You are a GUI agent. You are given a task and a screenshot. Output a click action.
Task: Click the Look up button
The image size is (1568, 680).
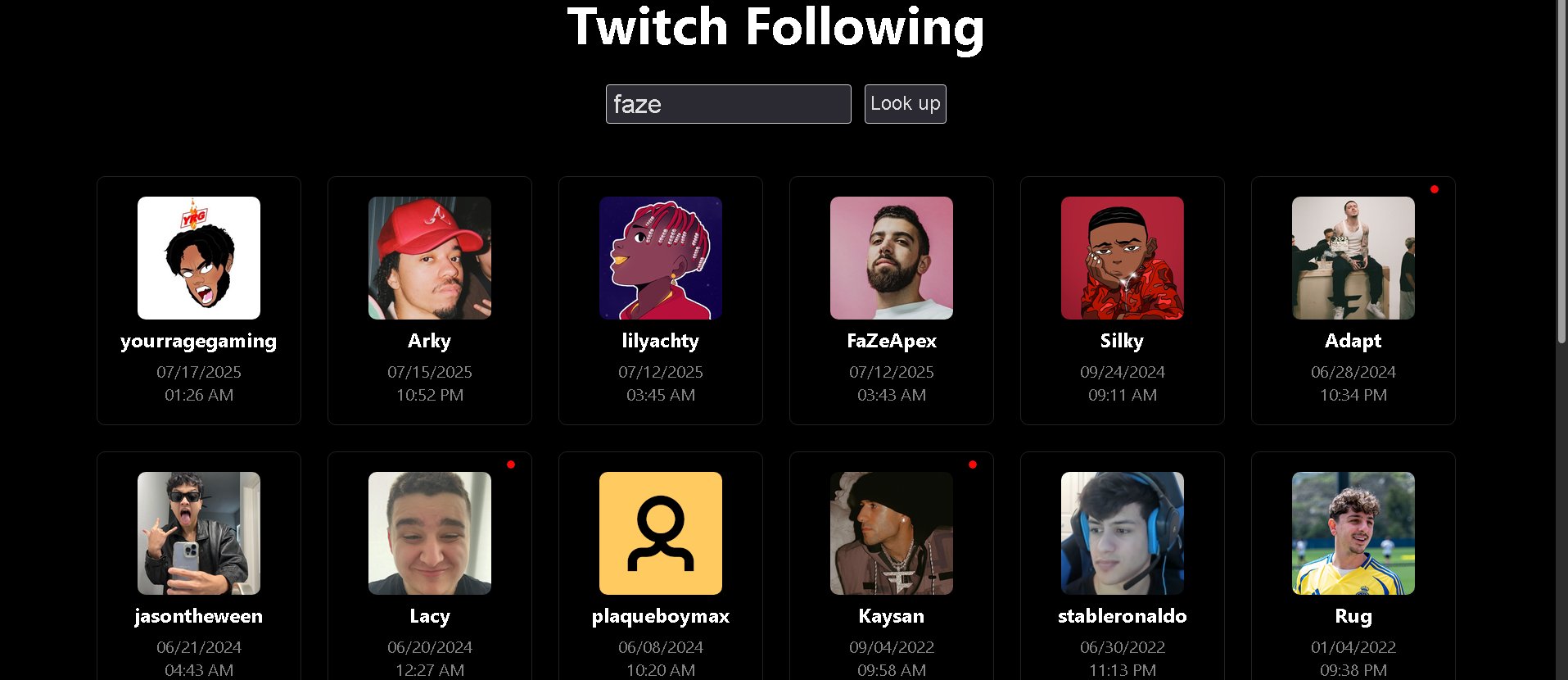click(x=906, y=104)
